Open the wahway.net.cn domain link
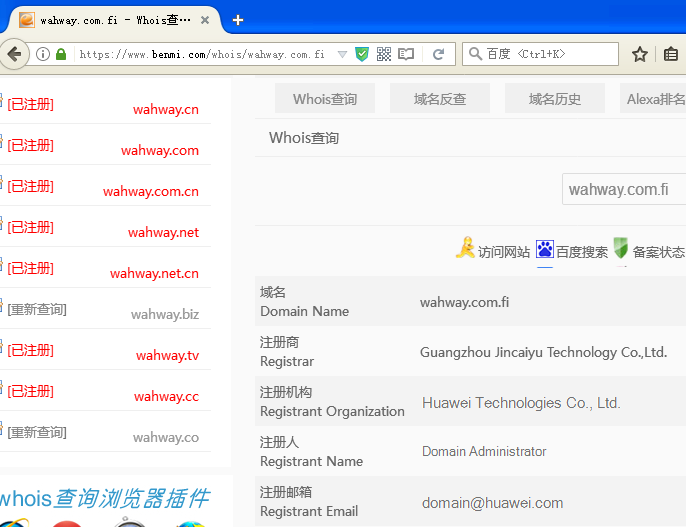Screen dimensions: 686x527 coord(154,273)
